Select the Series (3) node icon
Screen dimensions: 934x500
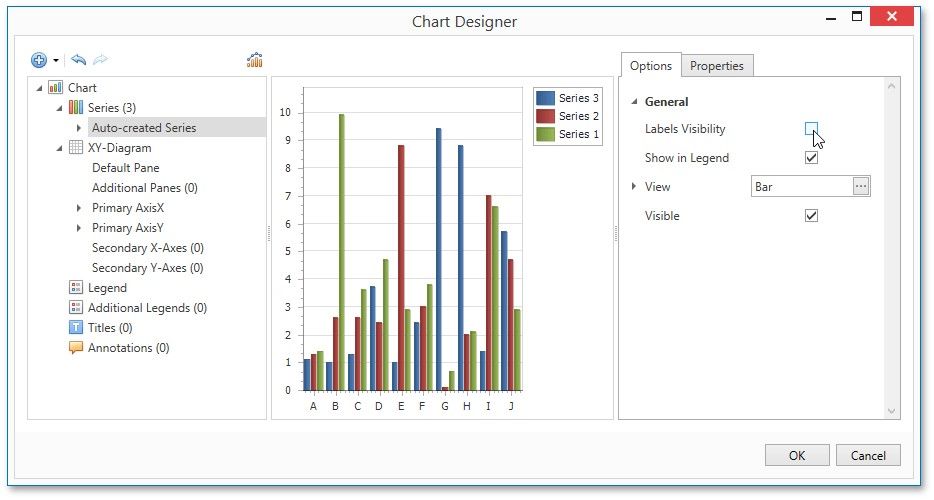click(x=76, y=108)
